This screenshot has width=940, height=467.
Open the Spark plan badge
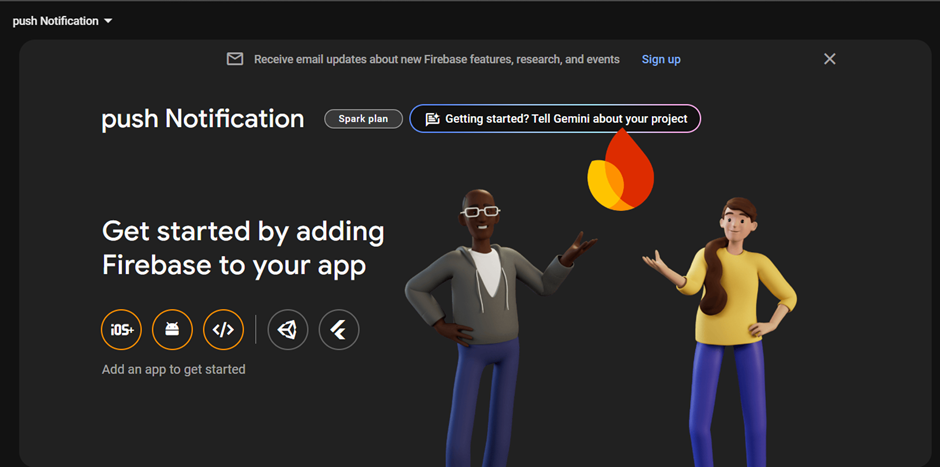coord(363,119)
